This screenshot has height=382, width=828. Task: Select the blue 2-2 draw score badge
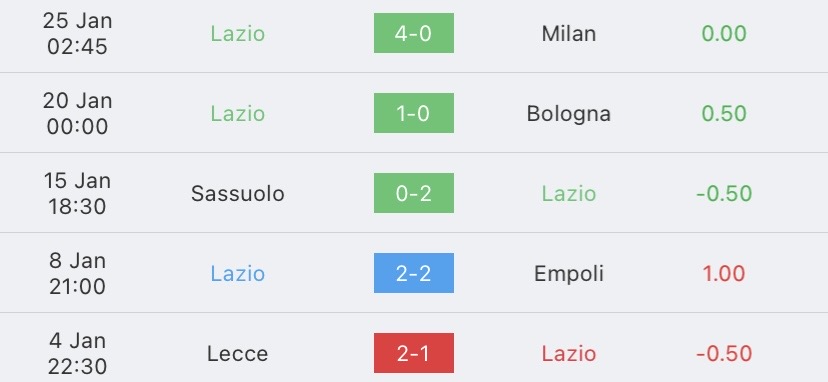(x=413, y=273)
